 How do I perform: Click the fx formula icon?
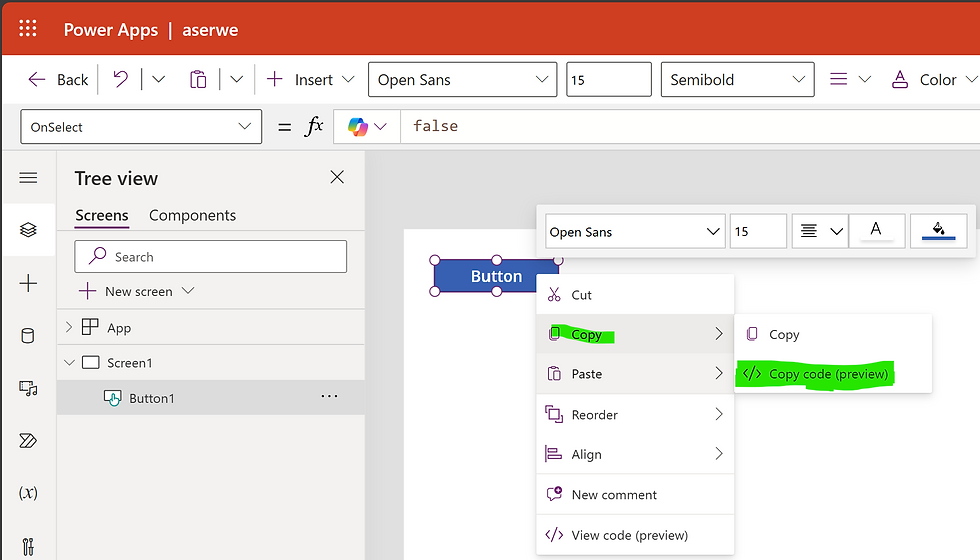click(313, 126)
